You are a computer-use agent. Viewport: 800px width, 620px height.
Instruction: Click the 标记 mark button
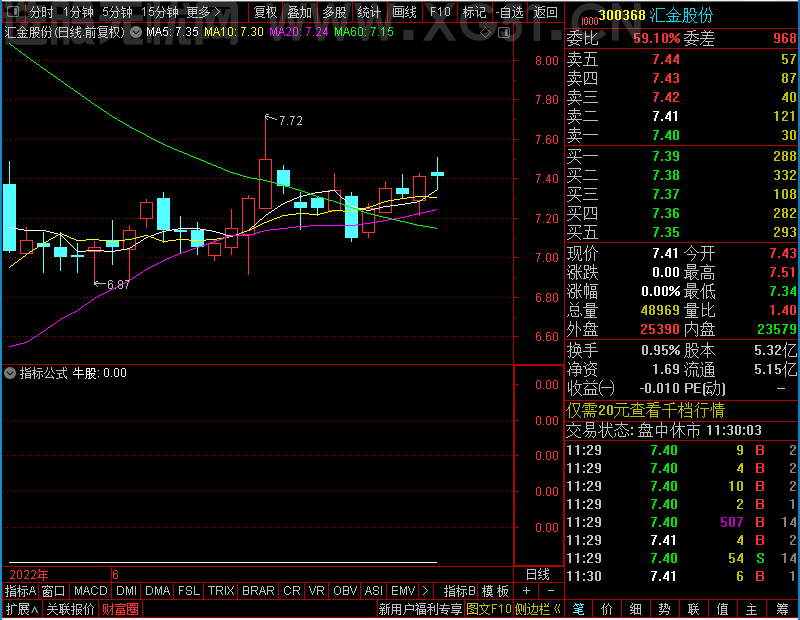pos(474,12)
